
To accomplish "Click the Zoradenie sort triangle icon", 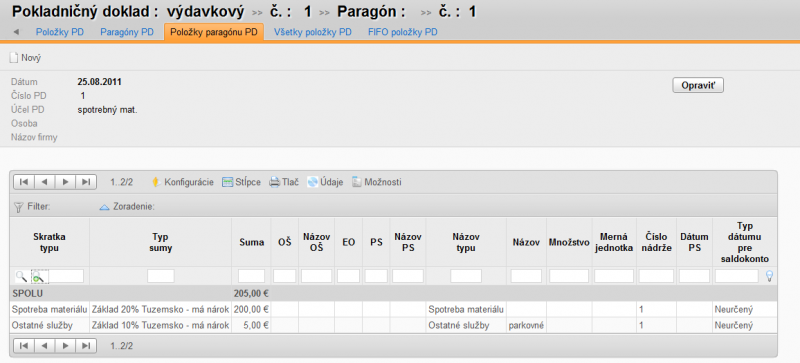I will coord(105,207).
